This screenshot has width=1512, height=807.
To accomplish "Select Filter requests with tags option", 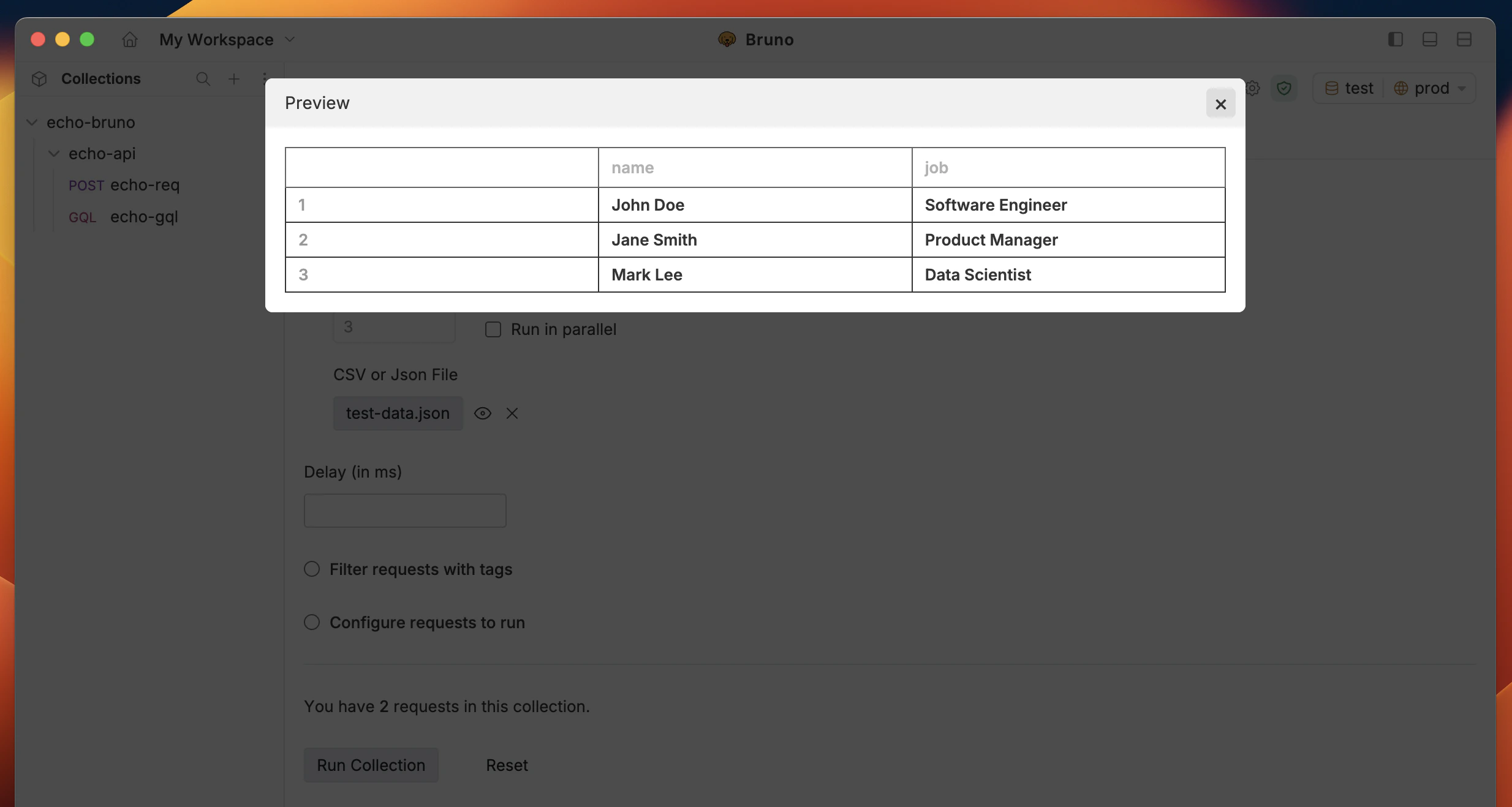I will pyautogui.click(x=312, y=569).
